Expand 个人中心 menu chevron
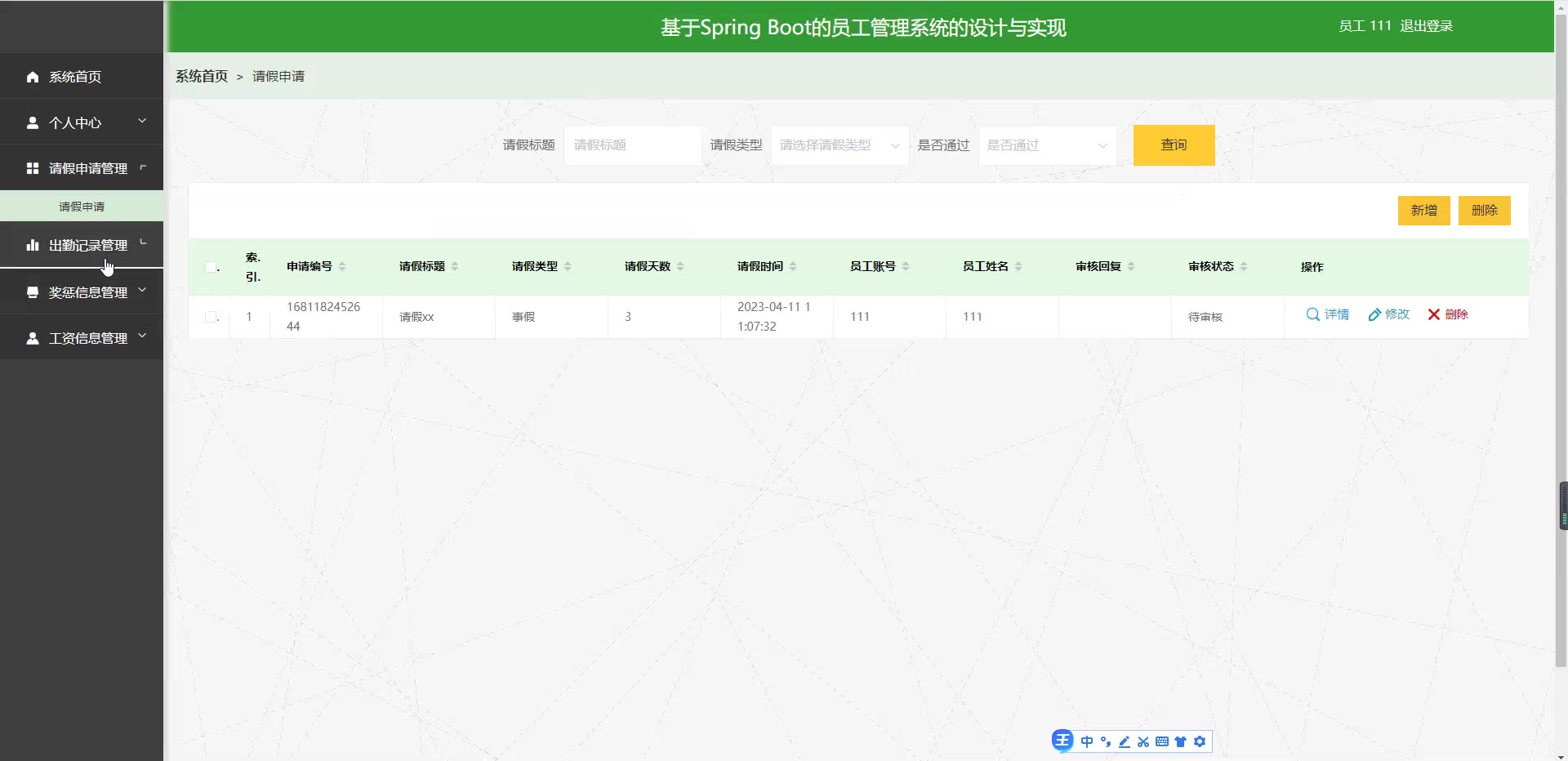The height and width of the screenshot is (761, 1568). [x=142, y=121]
